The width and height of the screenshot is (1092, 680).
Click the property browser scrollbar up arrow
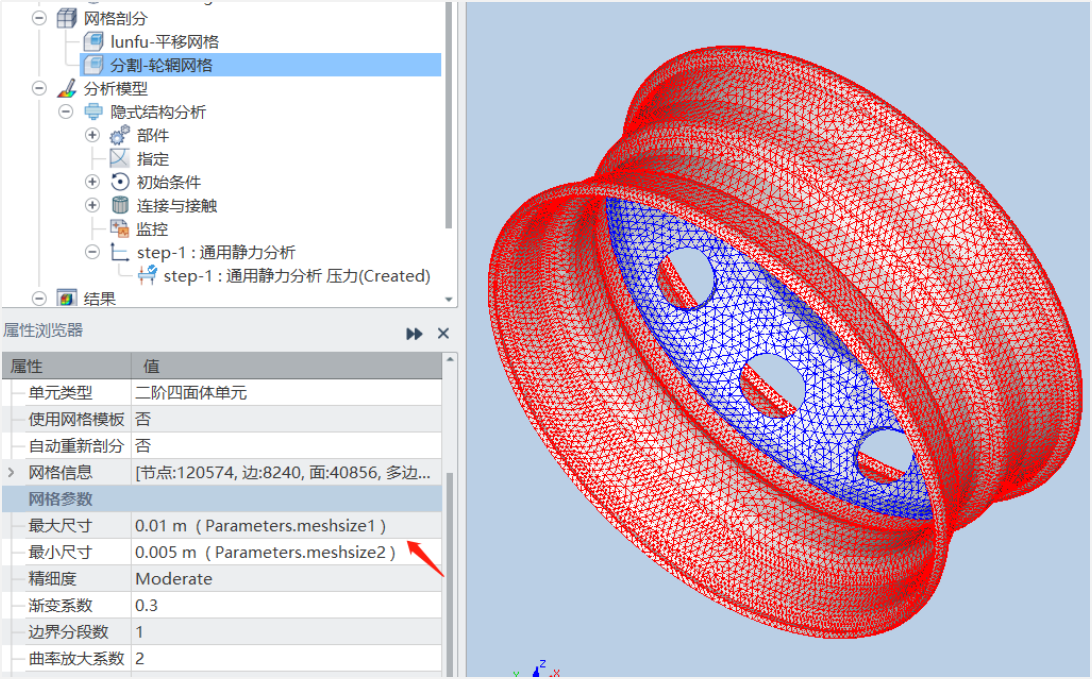point(450,360)
